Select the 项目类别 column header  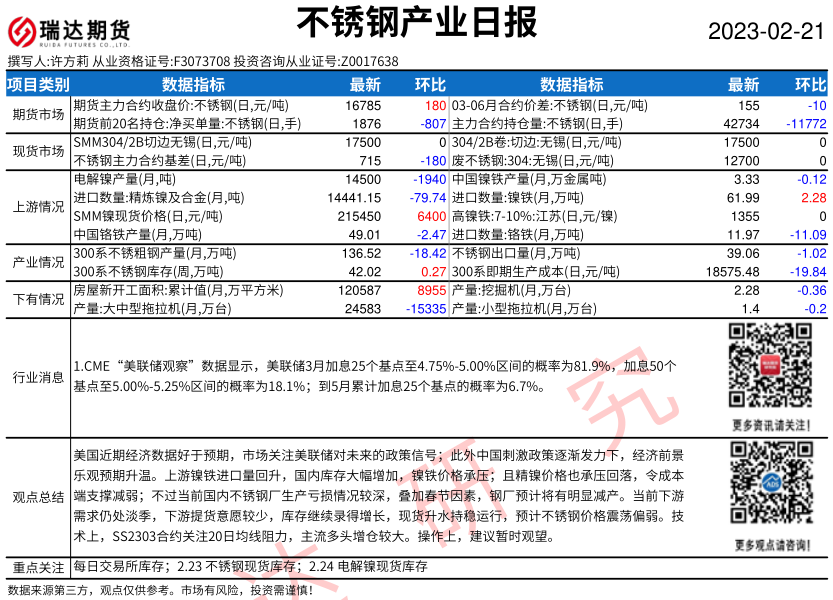pos(36,85)
